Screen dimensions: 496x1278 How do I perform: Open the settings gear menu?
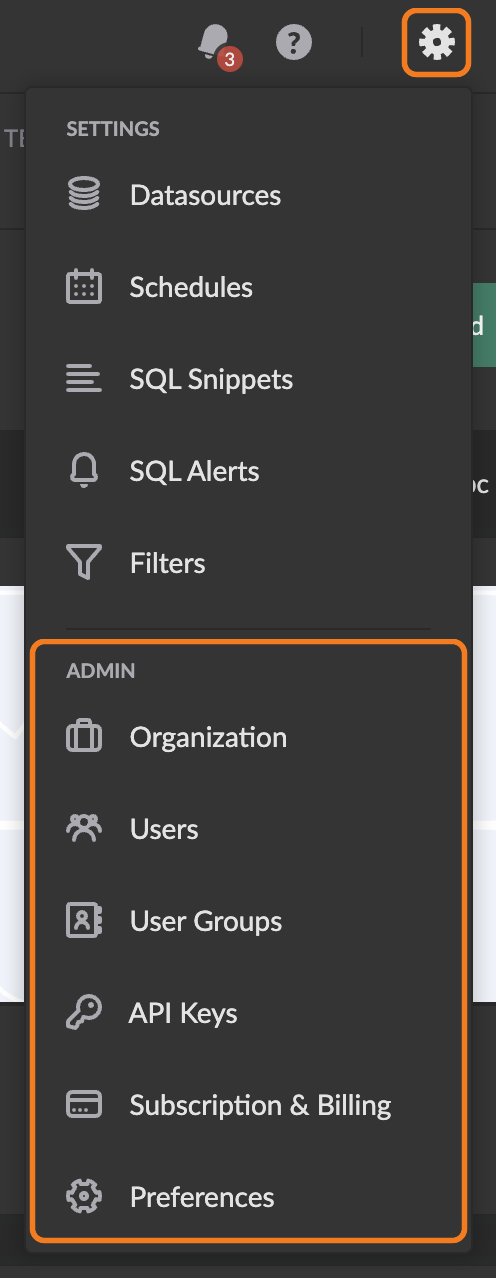point(437,42)
